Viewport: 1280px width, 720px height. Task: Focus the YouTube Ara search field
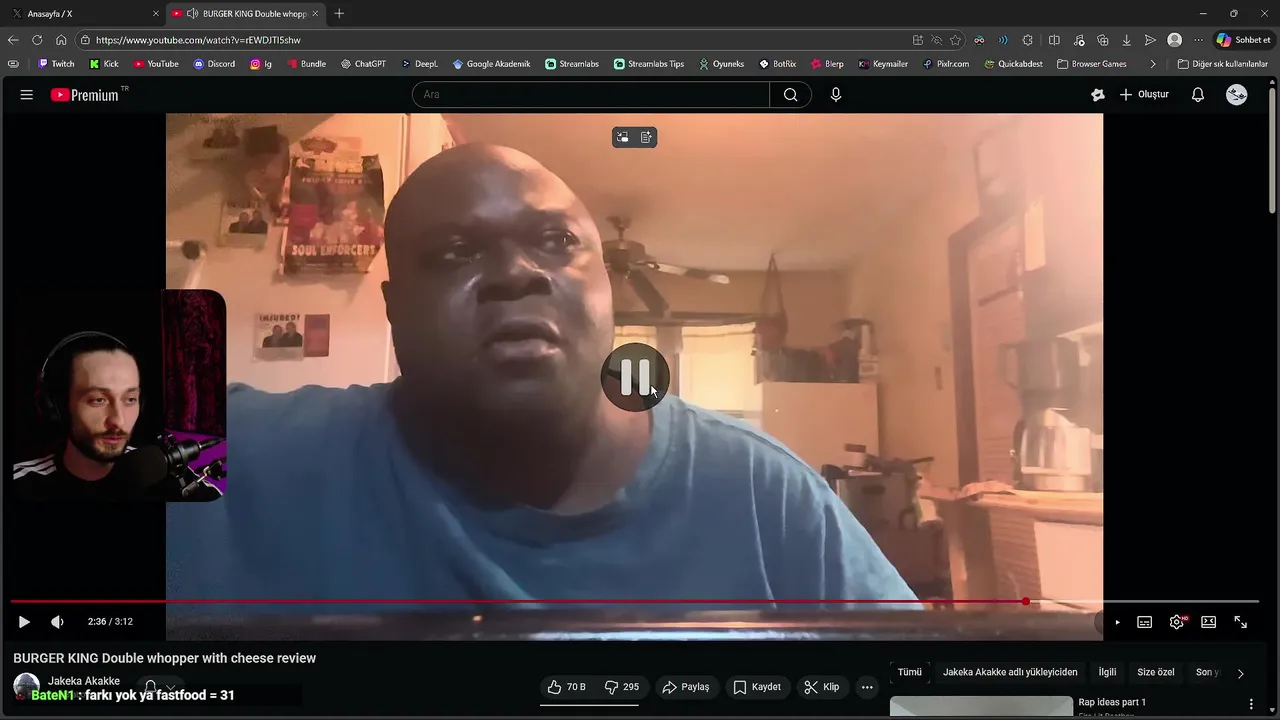590,95
